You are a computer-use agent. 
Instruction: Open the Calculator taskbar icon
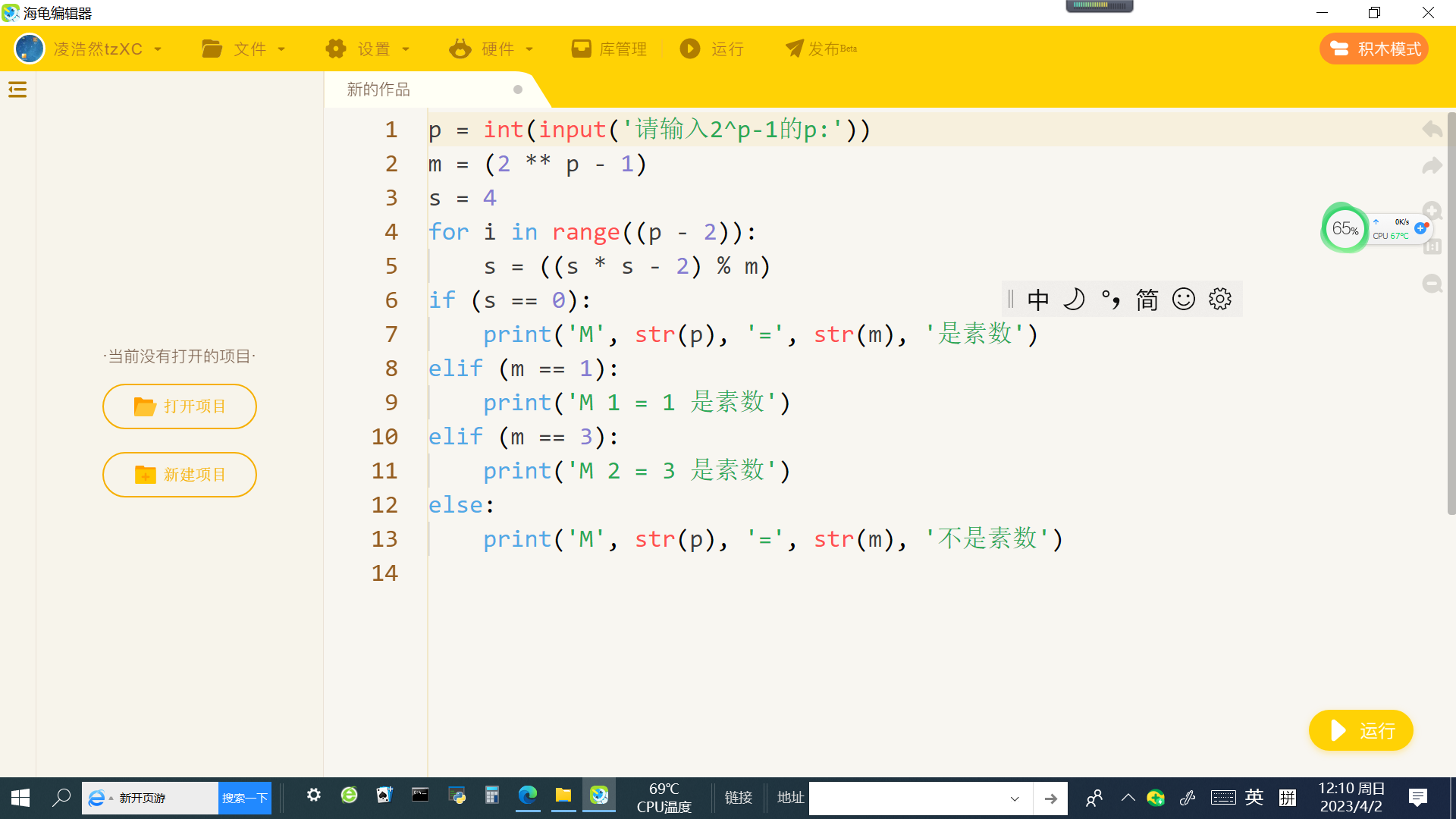click(x=492, y=795)
